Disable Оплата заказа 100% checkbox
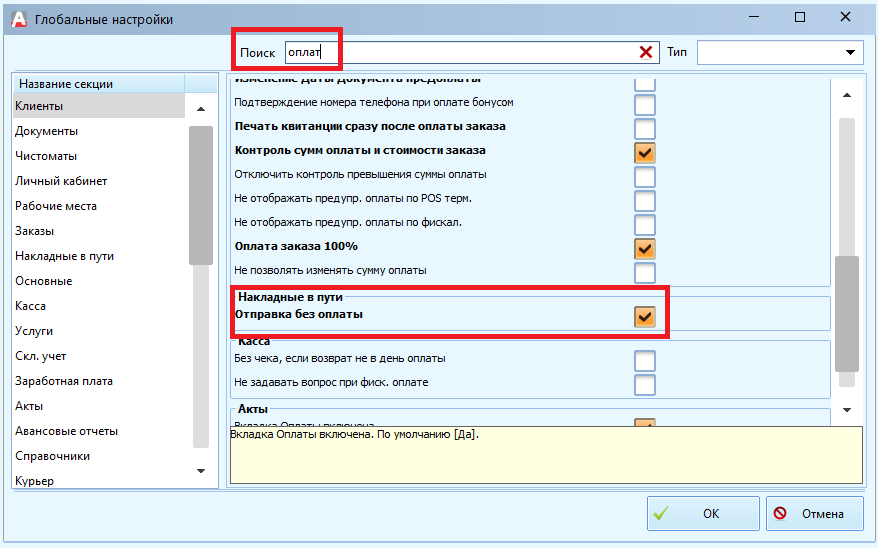Screen dimensions: 878x548 click(x=645, y=248)
